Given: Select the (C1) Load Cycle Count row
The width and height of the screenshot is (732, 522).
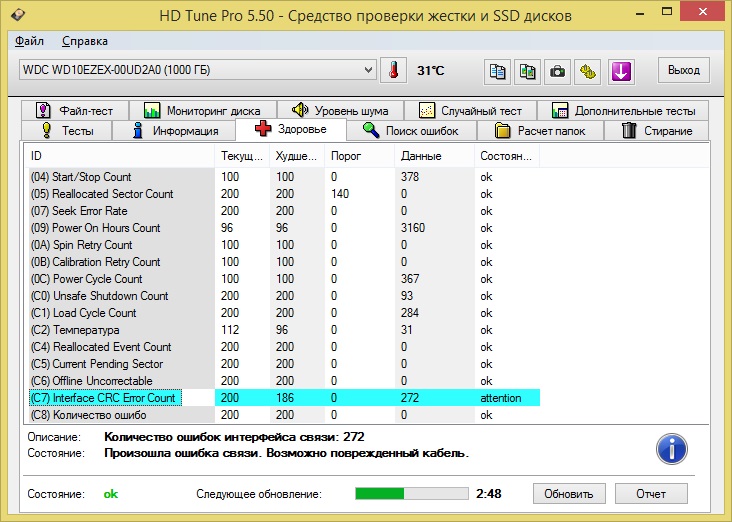Looking at the screenshot, I should 282,313.
